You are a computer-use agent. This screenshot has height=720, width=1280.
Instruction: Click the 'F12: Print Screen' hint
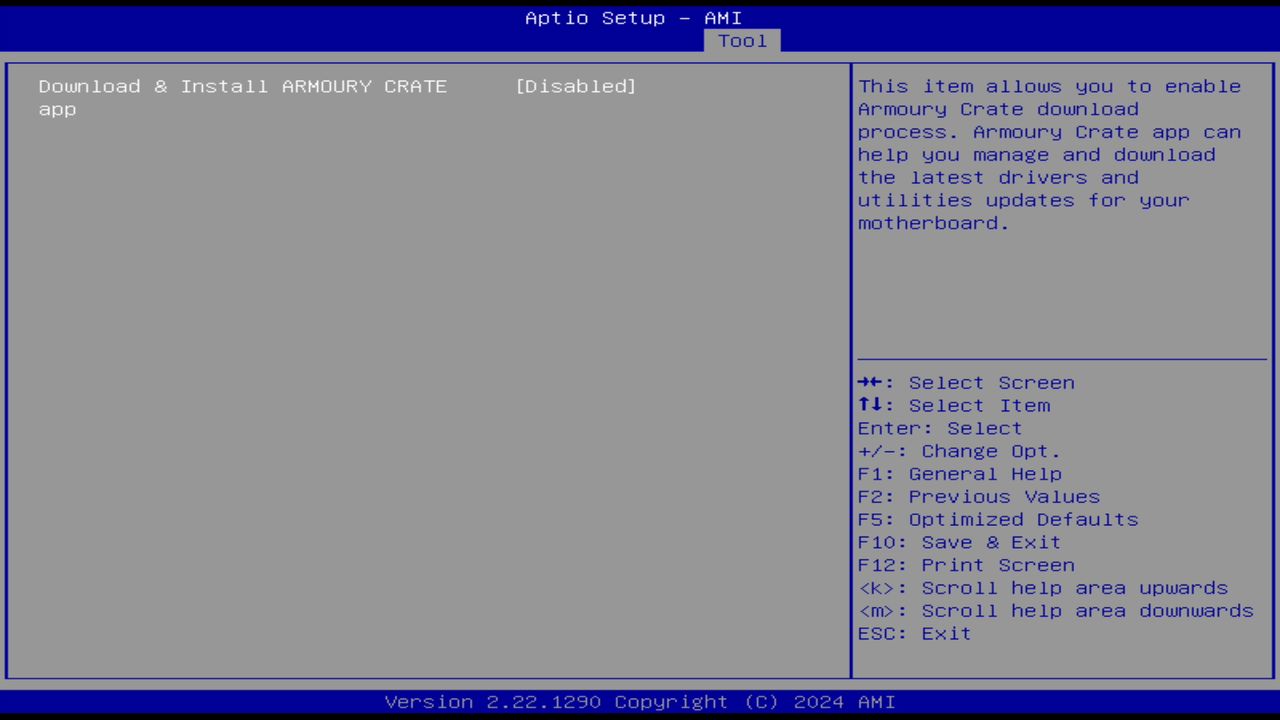966,565
